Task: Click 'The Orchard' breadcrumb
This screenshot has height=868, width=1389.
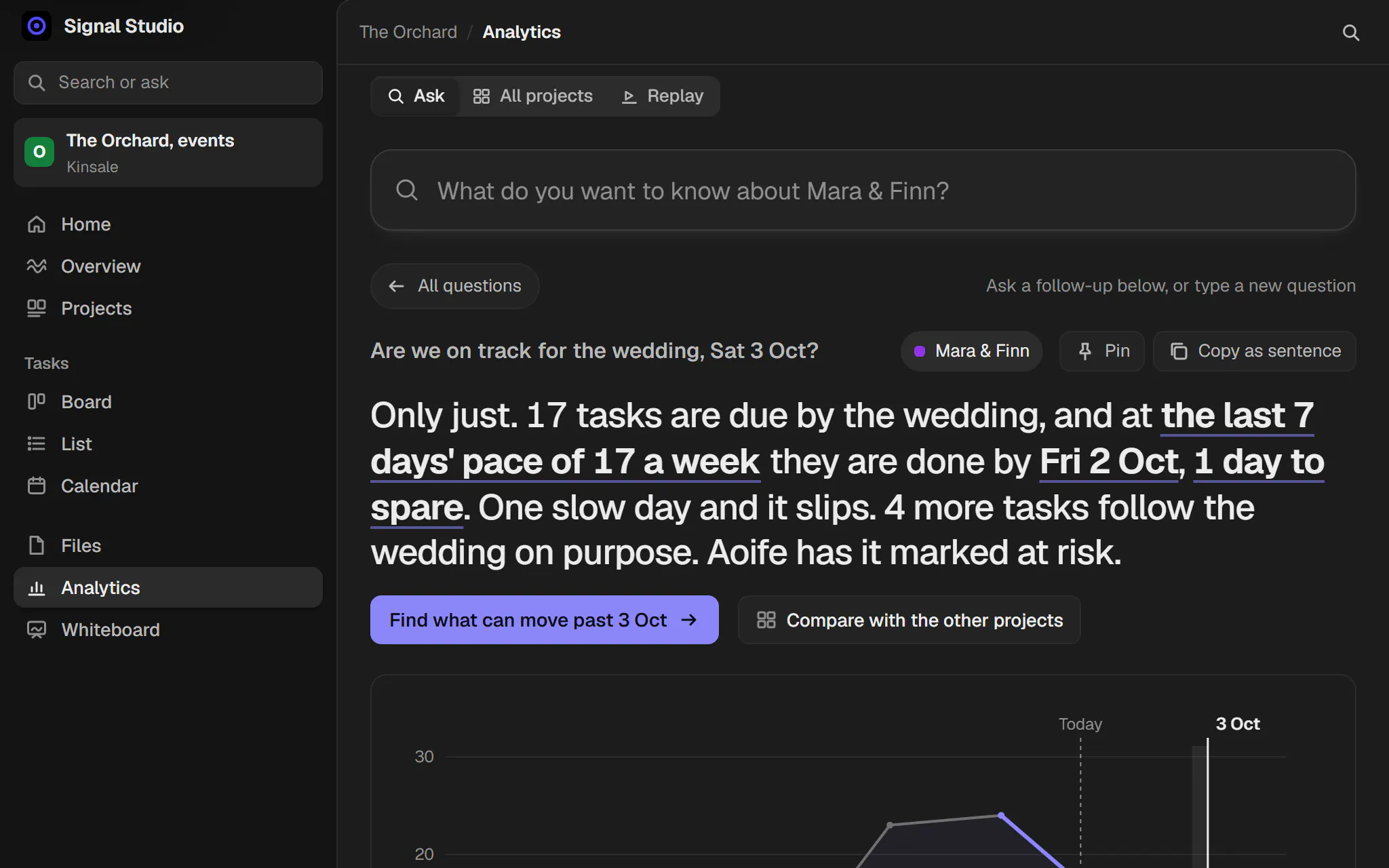Action: click(408, 32)
